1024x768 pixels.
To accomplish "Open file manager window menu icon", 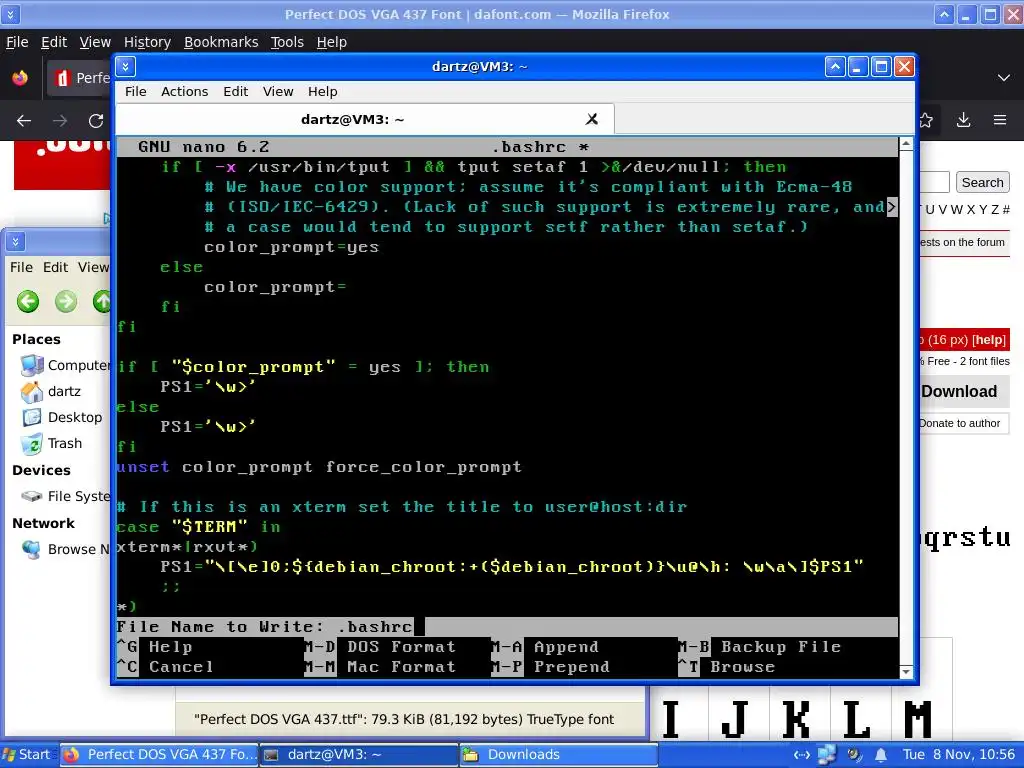I will click(x=15, y=242).
